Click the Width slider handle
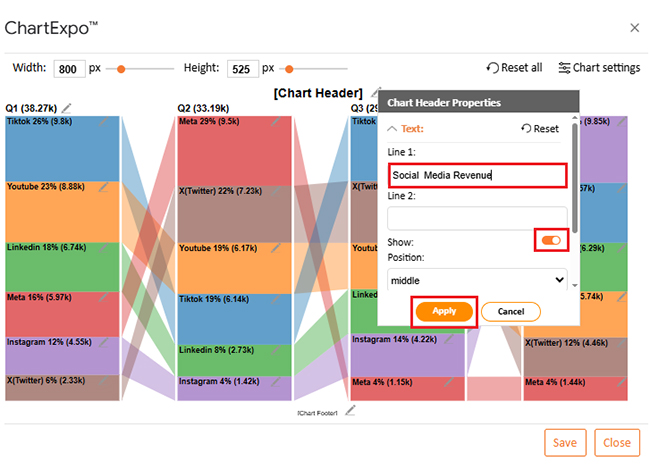 pyautogui.click(x=121, y=69)
